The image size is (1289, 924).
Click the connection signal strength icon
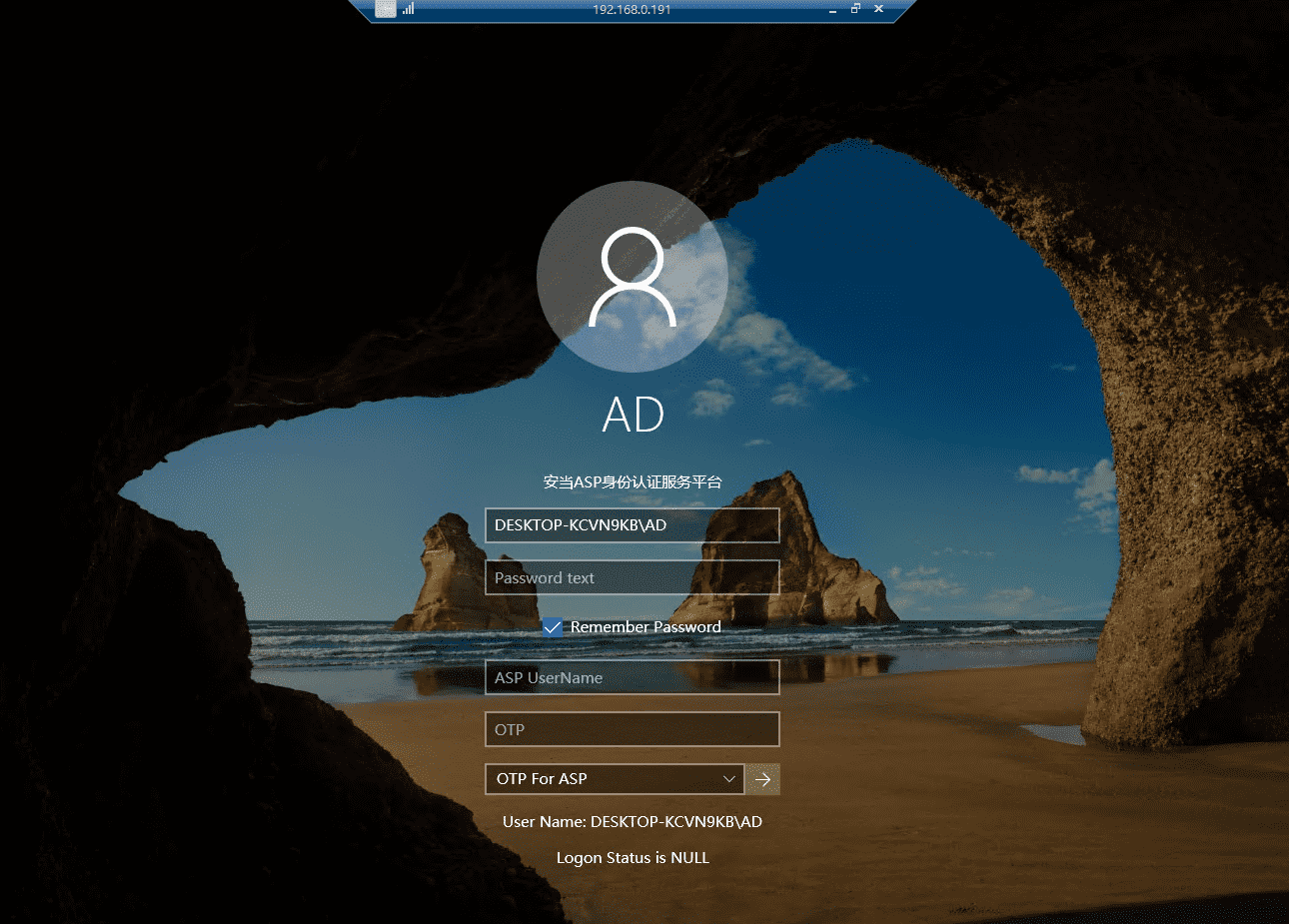(x=409, y=9)
